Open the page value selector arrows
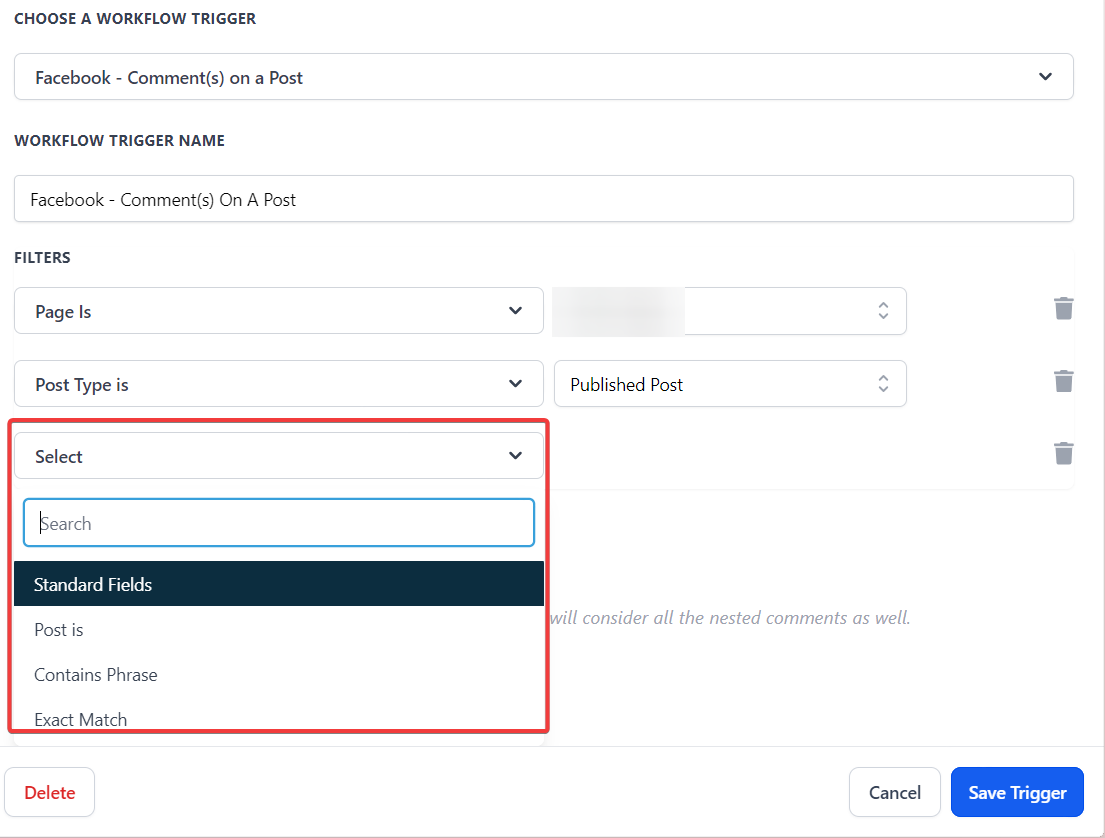The height and width of the screenshot is (838, 1105). coord(883,311)
